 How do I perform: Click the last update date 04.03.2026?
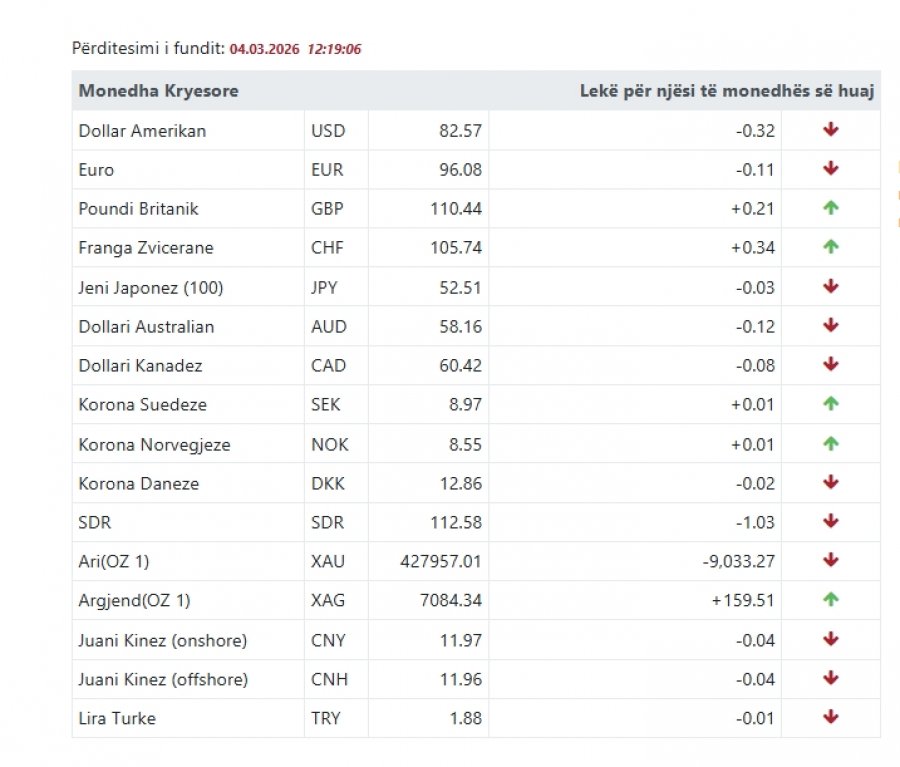(265, 49)
